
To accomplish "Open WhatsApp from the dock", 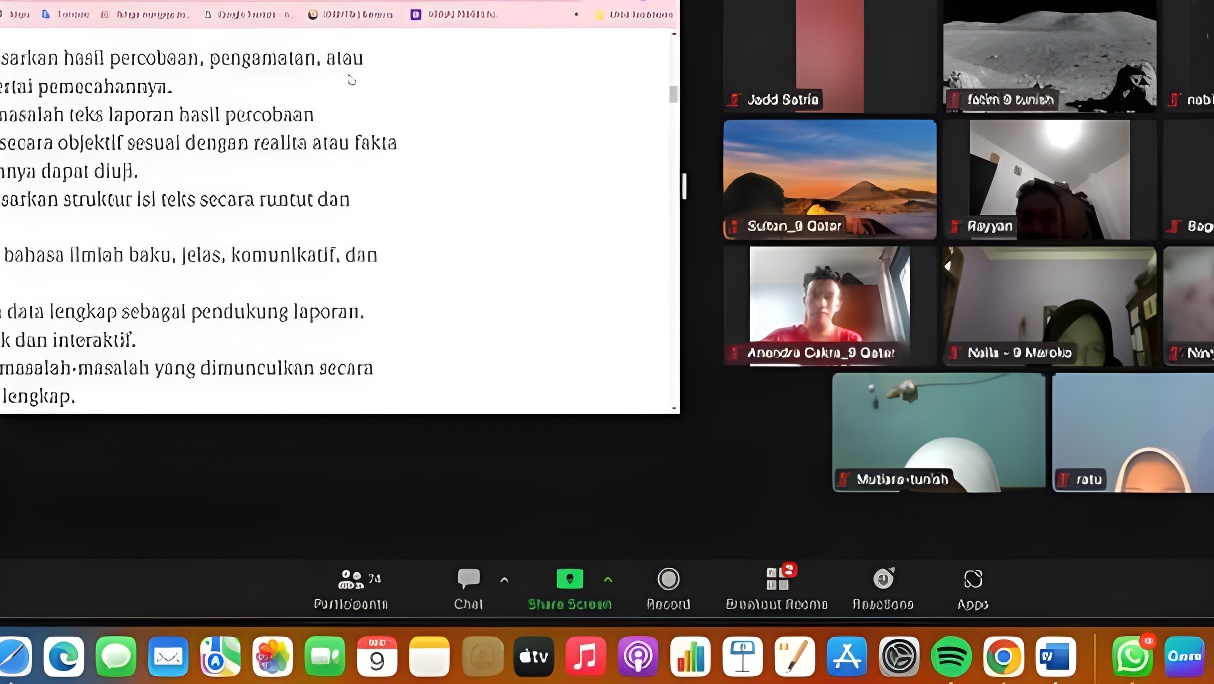I will pyautogui.click(x=1132, y=657).
